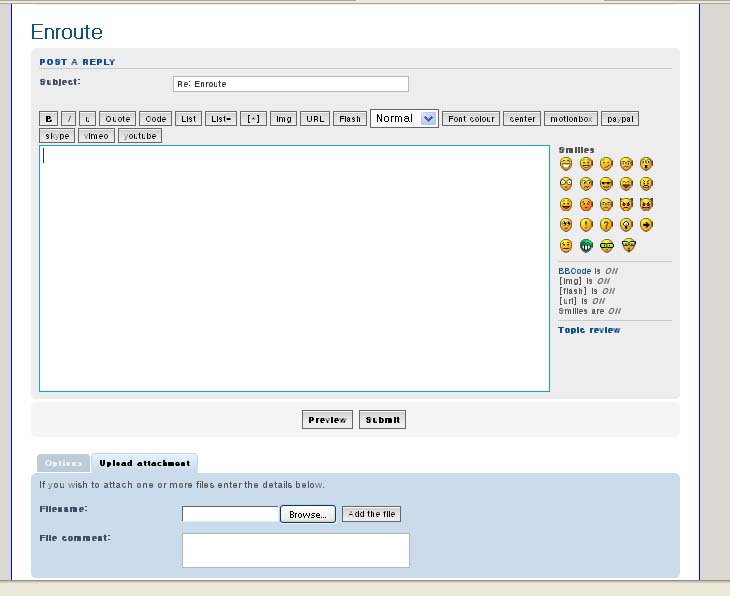Preview the reply before posting
The width and height of the screenshot is (730, 596).
327,420
